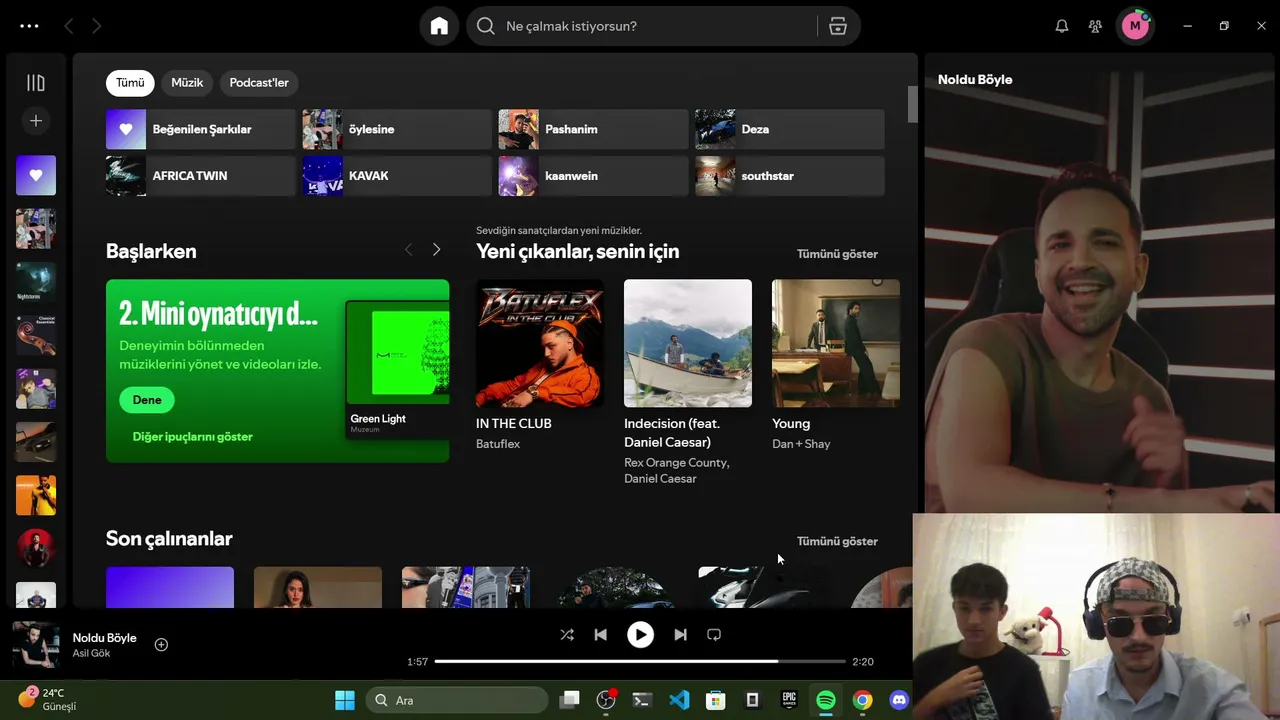Open Epic Games Launcher from the taskbar
1280x720 pixels.
click(x=789, y=700)
